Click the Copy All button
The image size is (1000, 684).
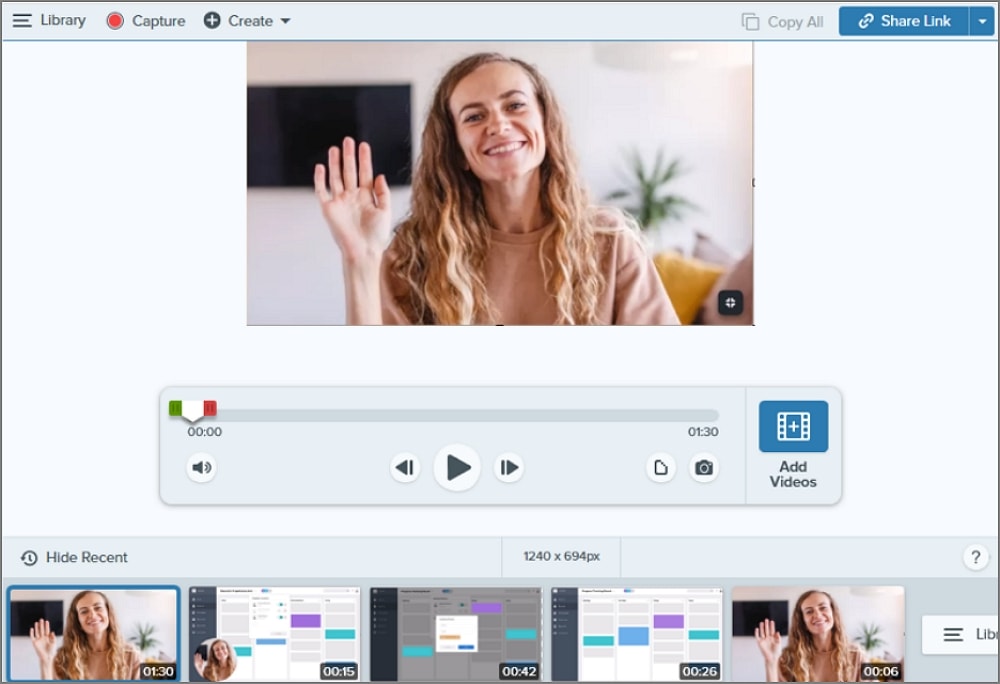click(782, 22)
